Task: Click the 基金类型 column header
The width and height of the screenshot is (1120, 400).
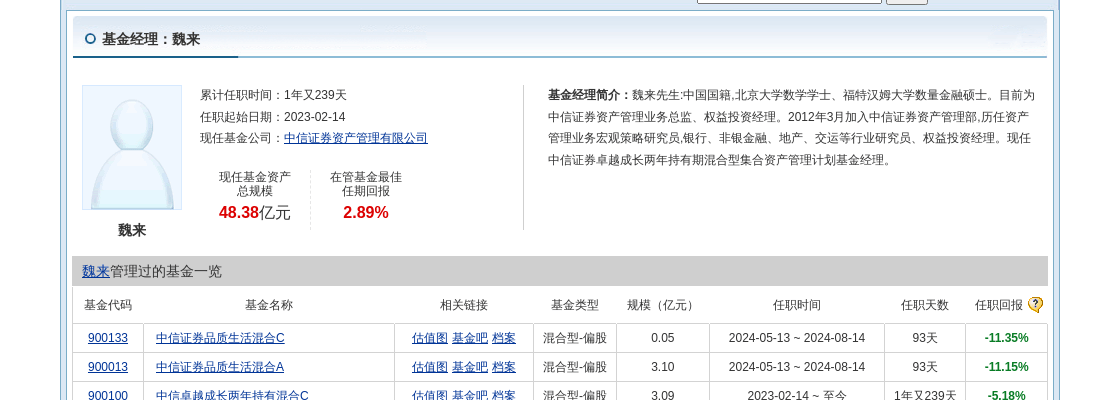Action: [x=574, y=305]
